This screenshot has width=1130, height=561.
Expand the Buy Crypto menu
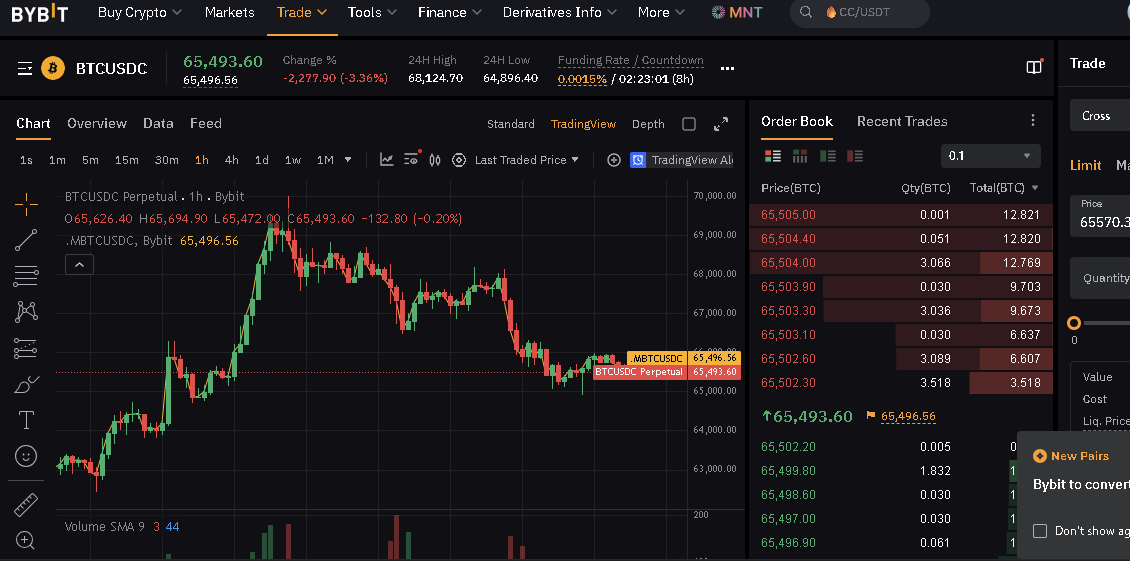pyautogui.click(x=140, y=12)
